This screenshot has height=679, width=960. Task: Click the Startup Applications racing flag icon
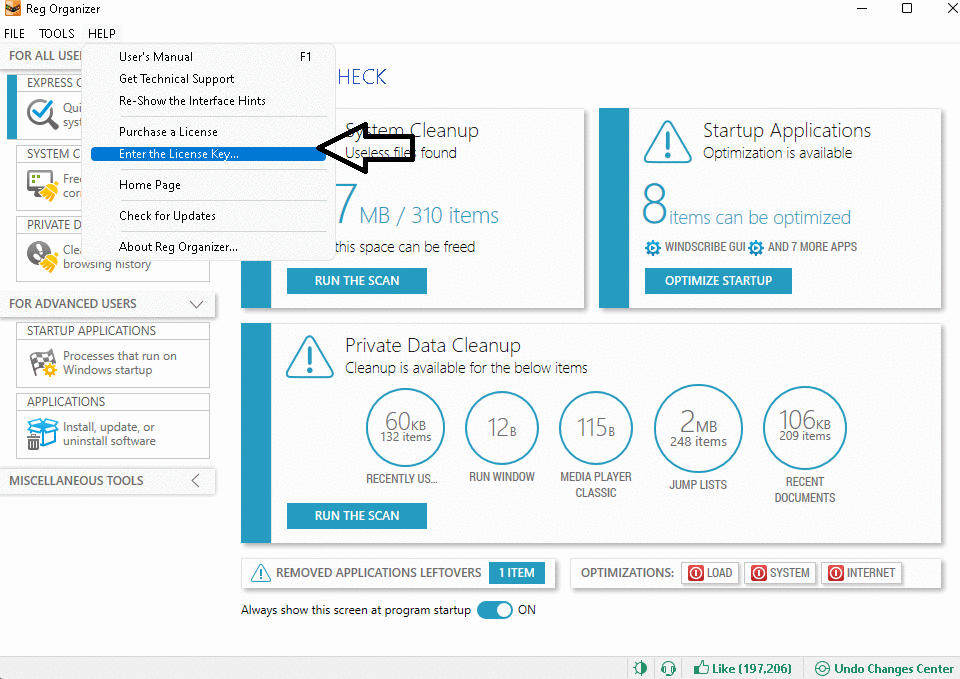42,363
